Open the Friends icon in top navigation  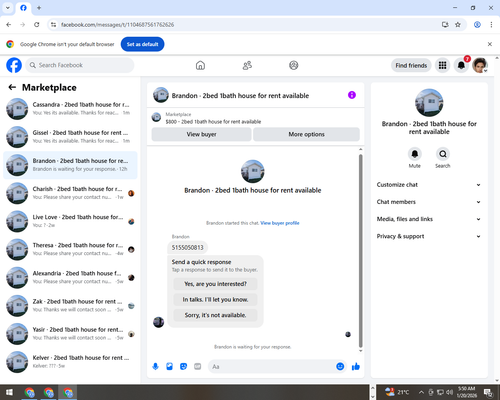[x=247, y=65]
